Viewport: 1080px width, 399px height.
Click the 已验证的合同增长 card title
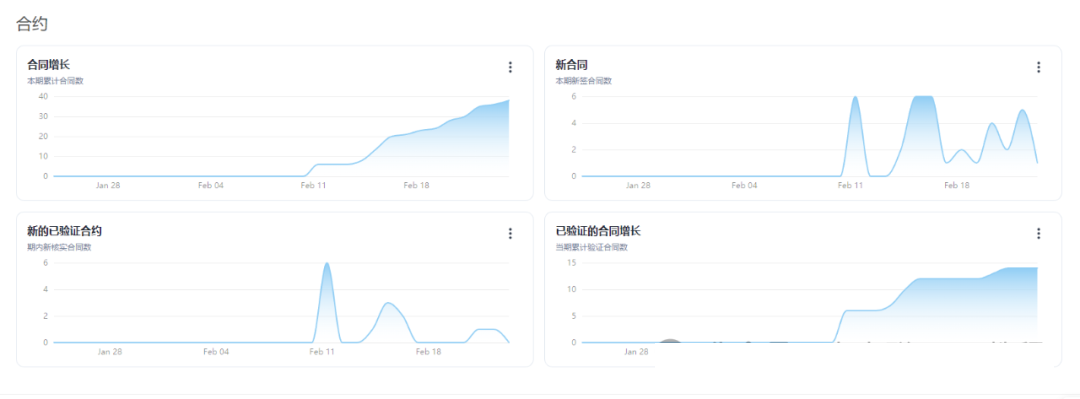(x=599, y=231)
